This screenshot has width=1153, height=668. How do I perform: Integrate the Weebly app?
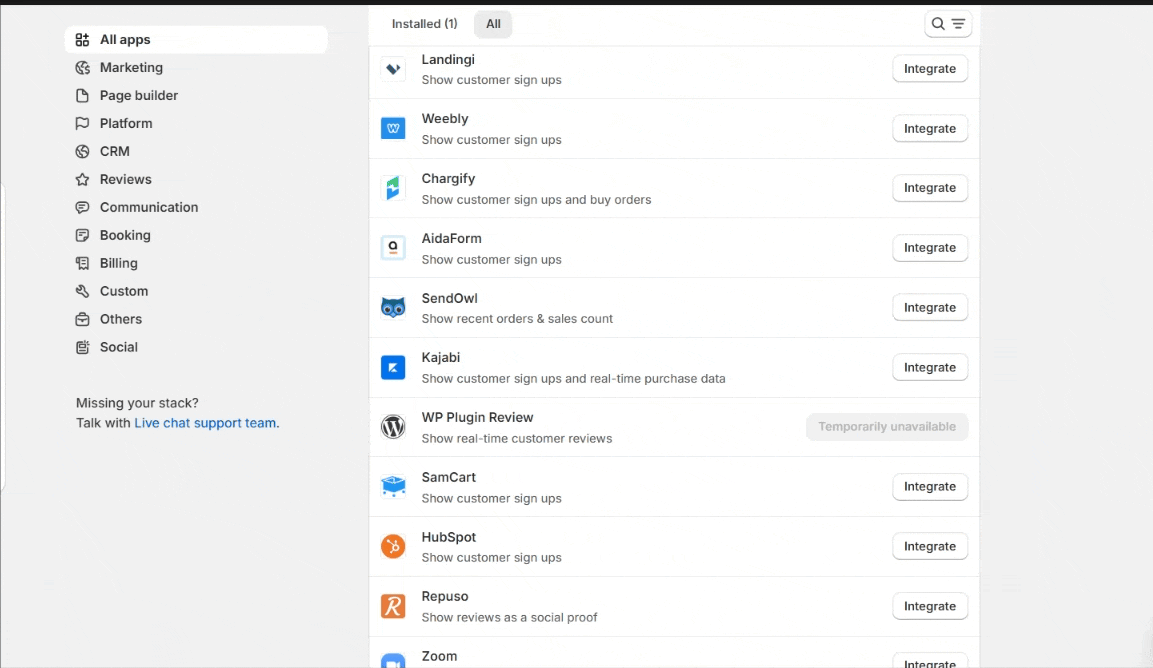(x=930, y=129)
